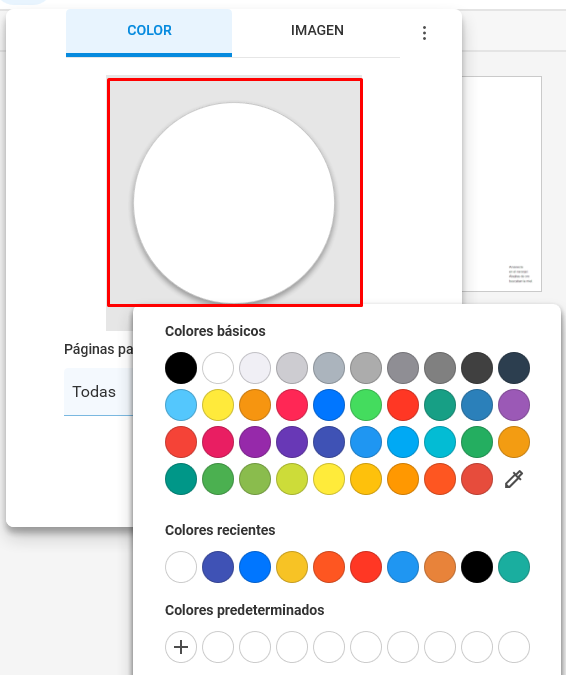The image size is (566, 675).
Task: Click the page thumbnail behind the dialog
Action: point(502,184)
